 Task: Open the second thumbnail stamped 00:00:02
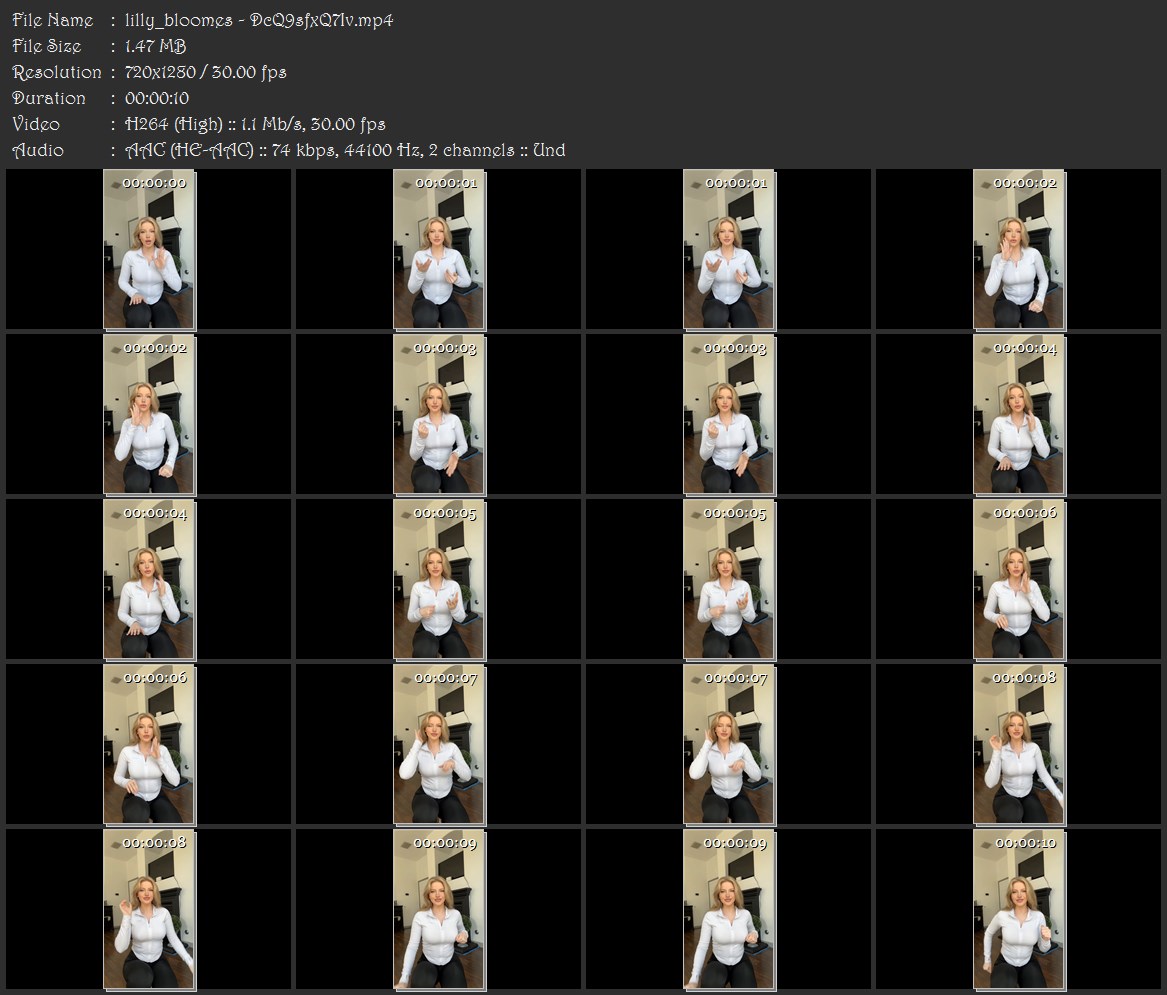(149, 415)
